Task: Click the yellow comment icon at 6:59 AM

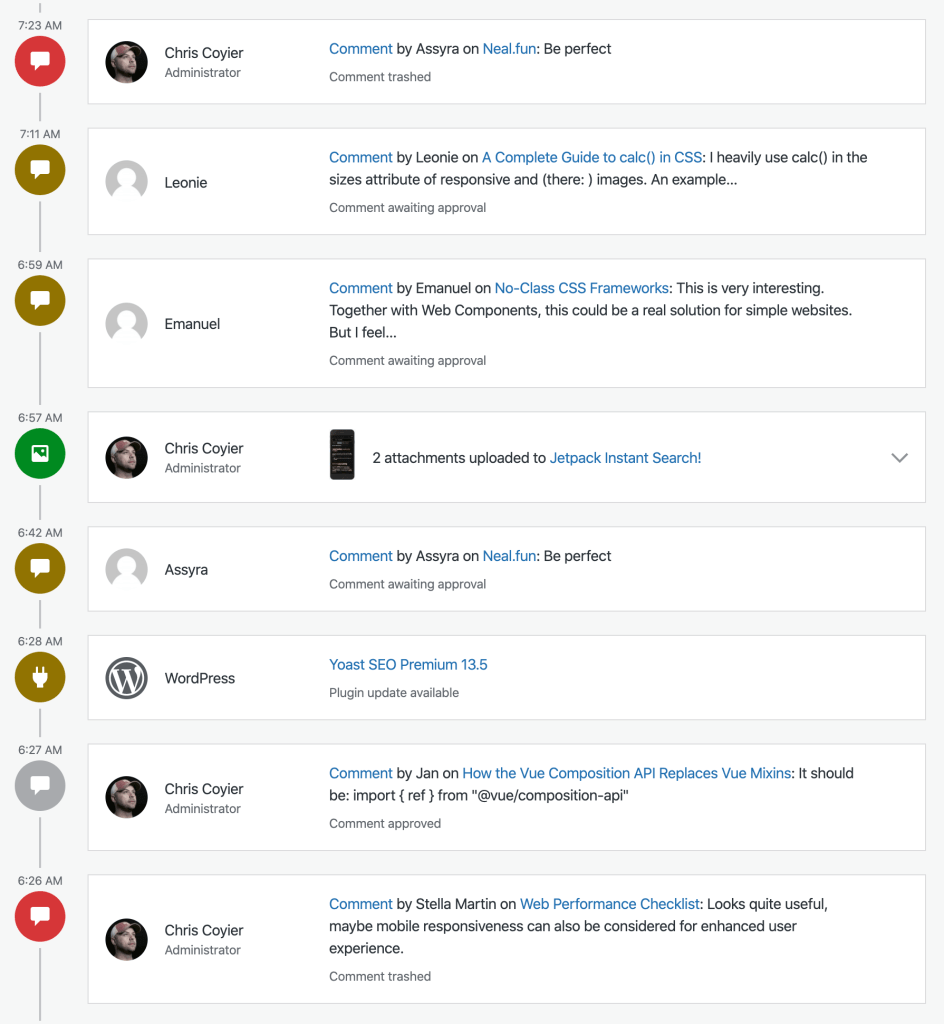Action: [x=40, y=301]
